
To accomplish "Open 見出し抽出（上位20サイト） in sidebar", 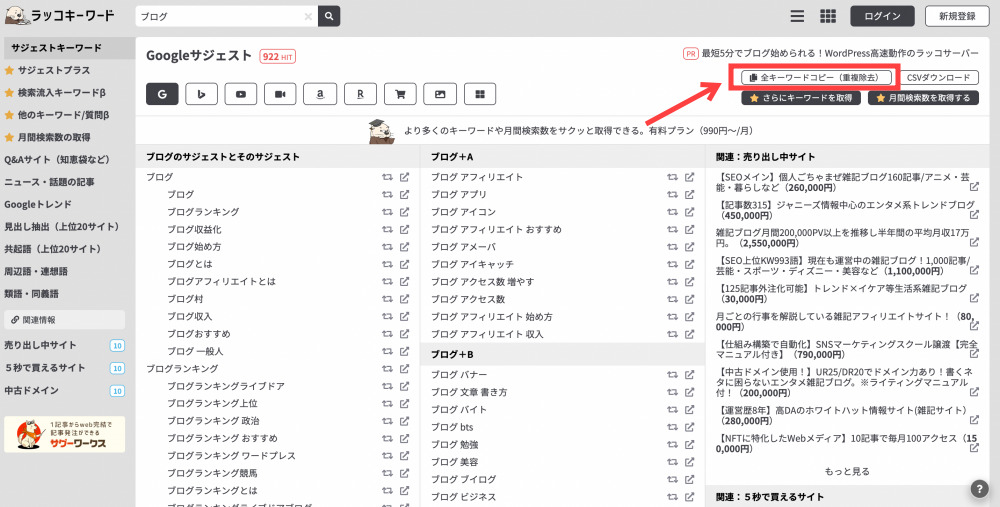I will (x=62, y=226).
